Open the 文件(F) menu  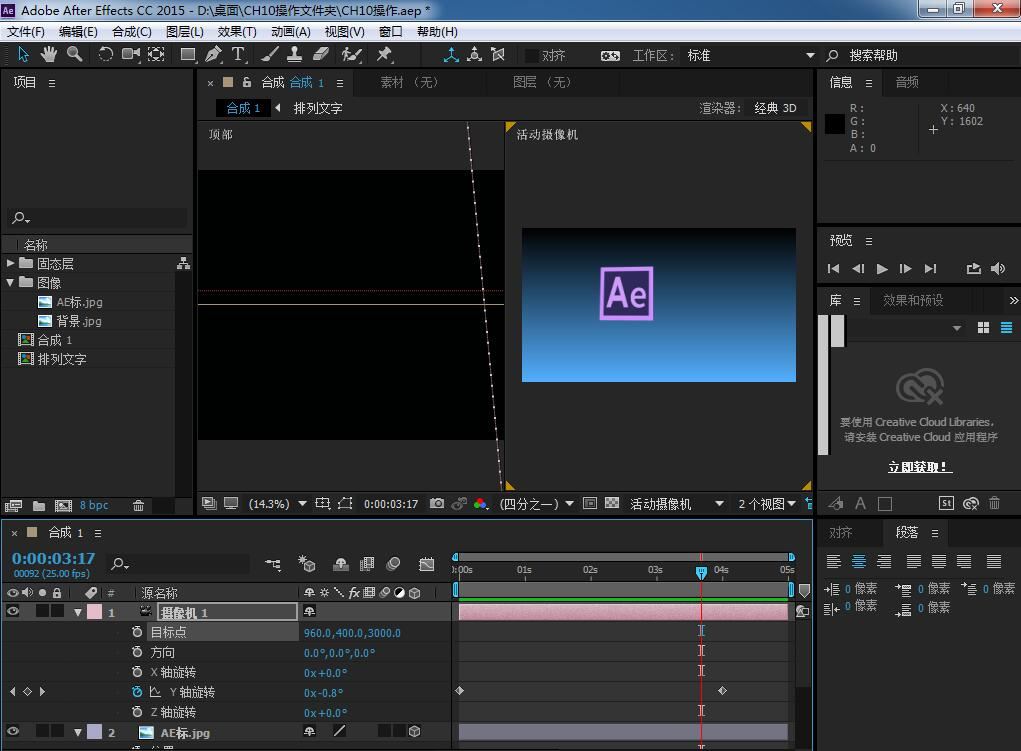[x=26, y=32]
